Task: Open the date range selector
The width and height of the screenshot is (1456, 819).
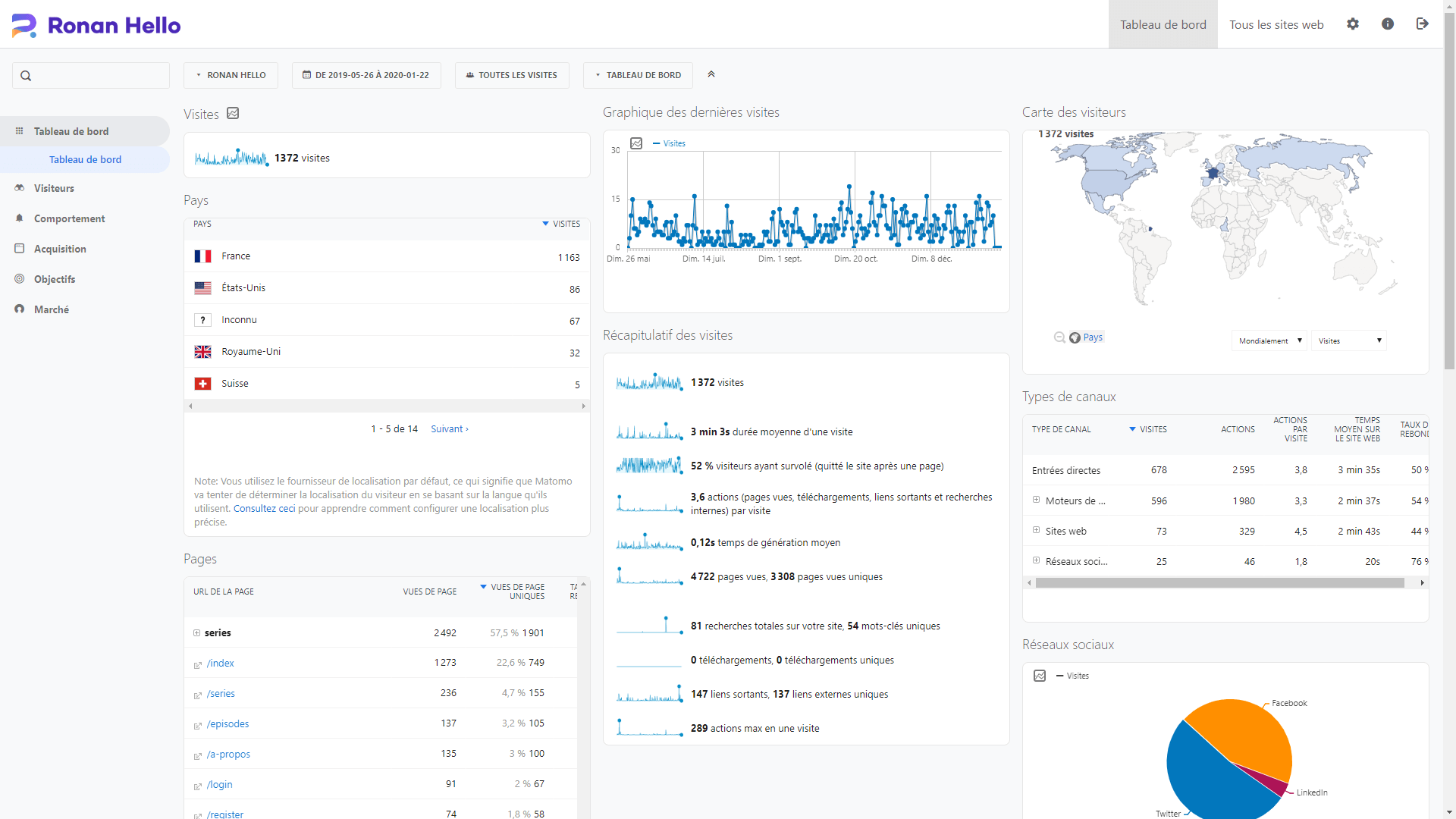Action: pyautogui.click(x=366, y=75)
